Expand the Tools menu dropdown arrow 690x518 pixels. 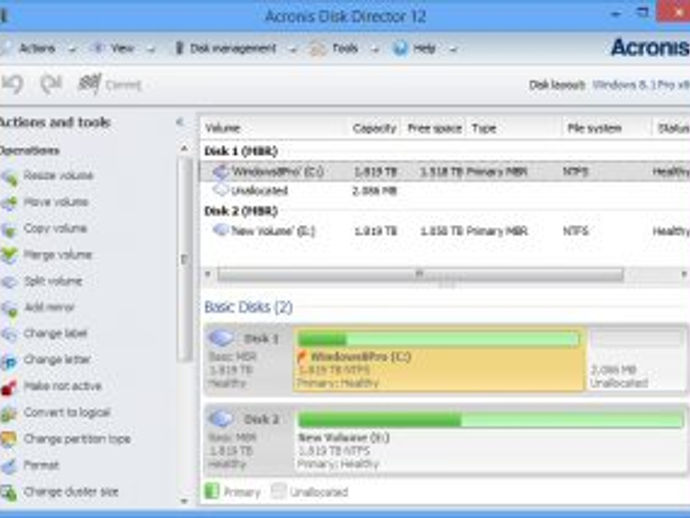(x=375, y=49)
